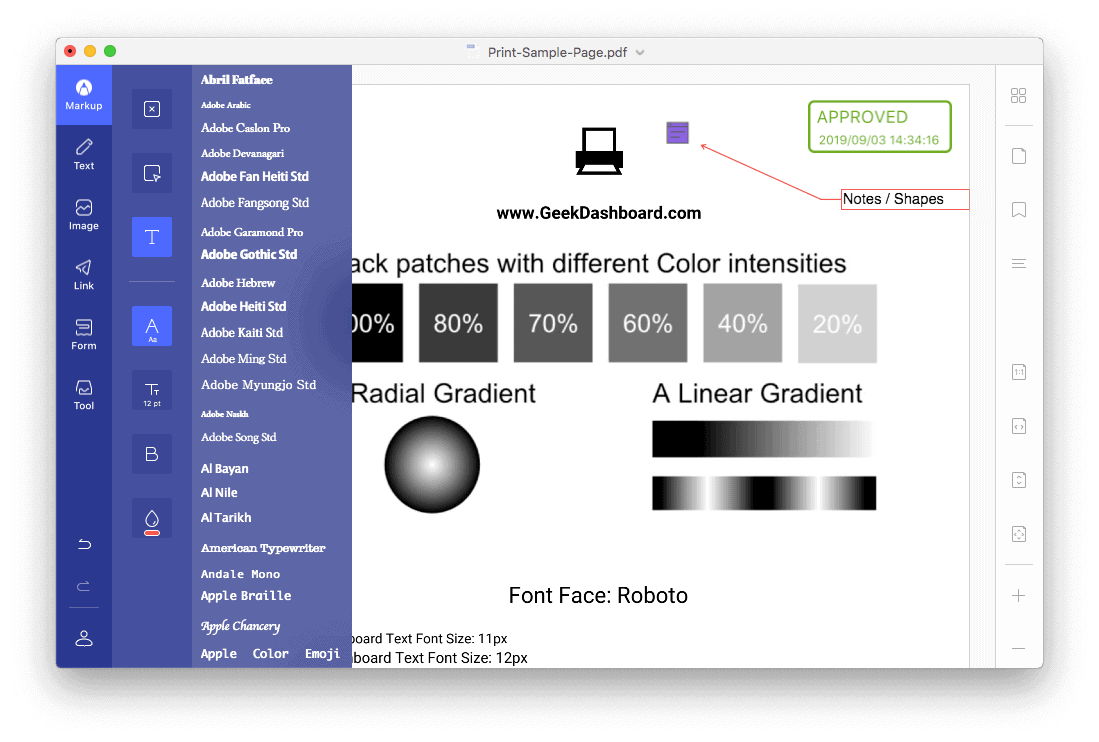The image size is (1099, 742).
Task: Toggle bold text formatting
Action: click(151, 453)
